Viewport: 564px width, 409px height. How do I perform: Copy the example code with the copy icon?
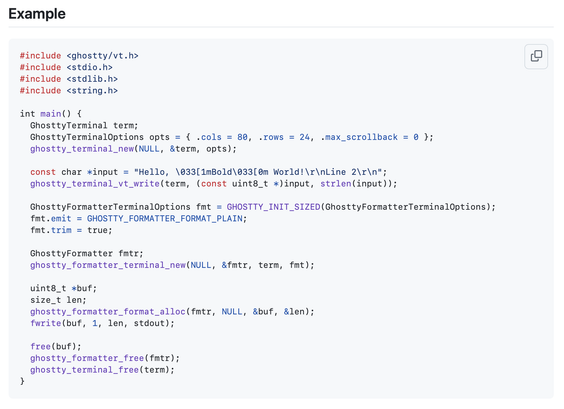point(536,56)
